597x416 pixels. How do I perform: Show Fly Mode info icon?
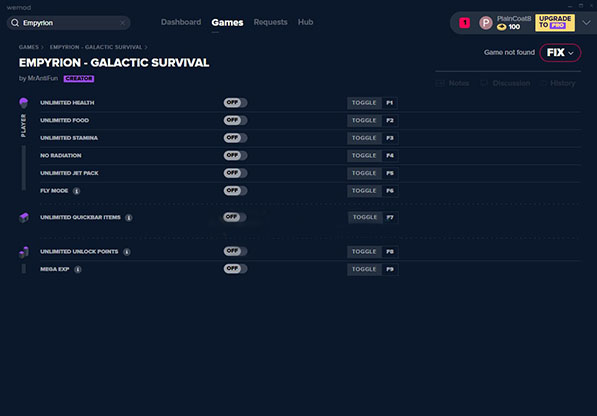coord(77,191)
